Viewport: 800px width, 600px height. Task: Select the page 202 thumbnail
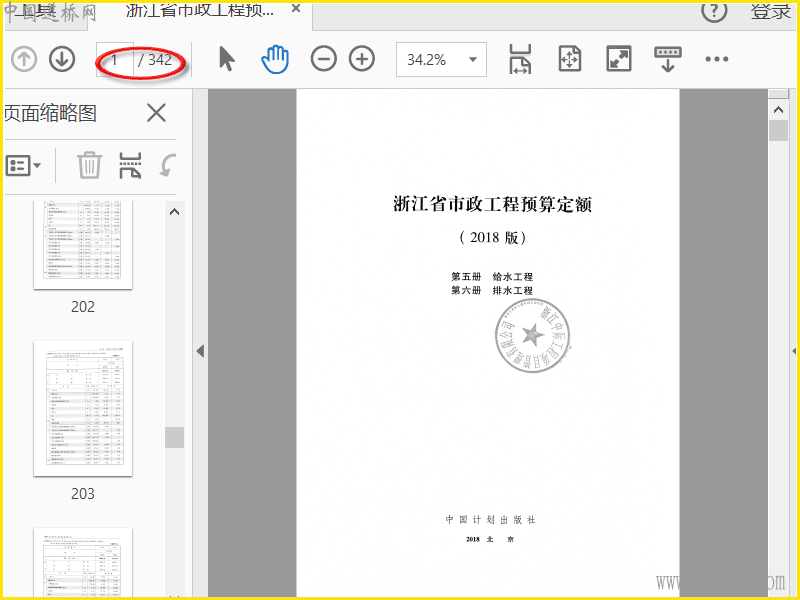(83, 245)
